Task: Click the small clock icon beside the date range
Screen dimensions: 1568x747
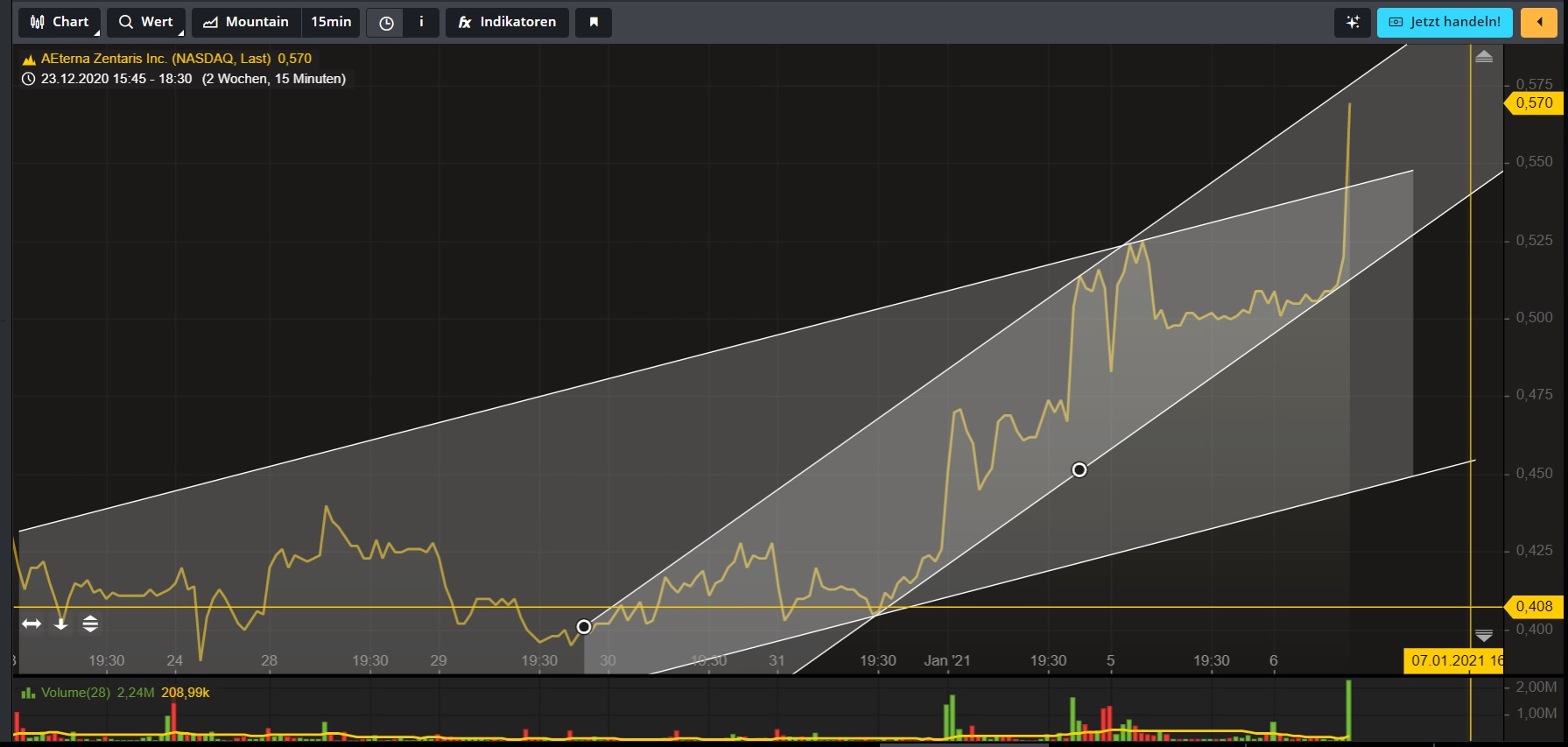Action: [x=29, y=79]
